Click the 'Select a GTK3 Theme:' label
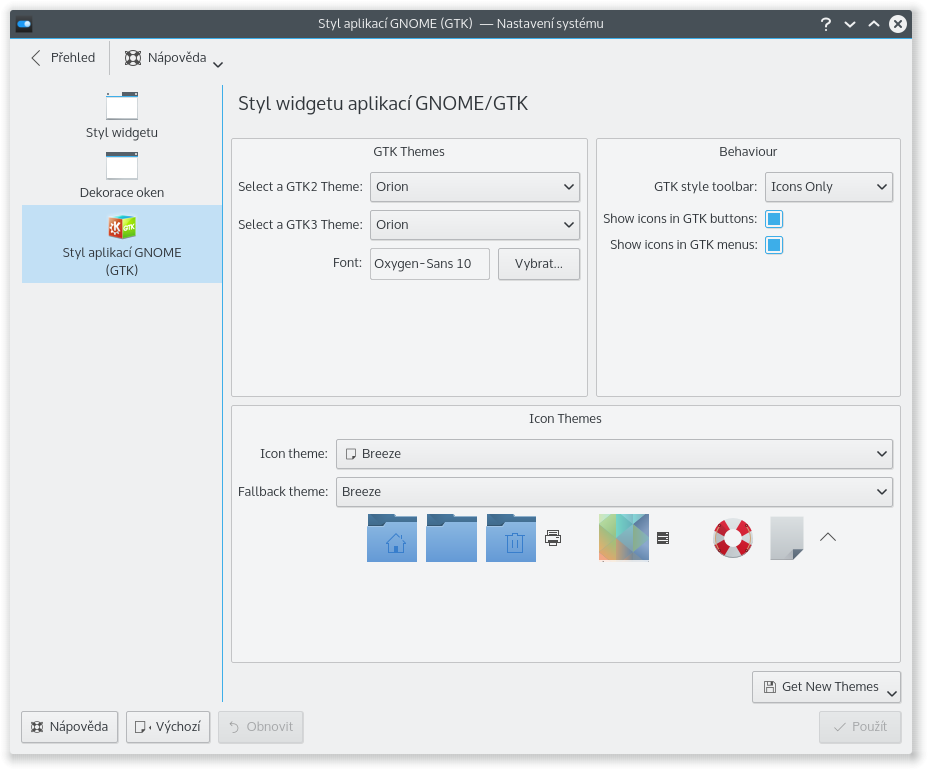Viewport: 928px width, 770px height. click(301, 224)
